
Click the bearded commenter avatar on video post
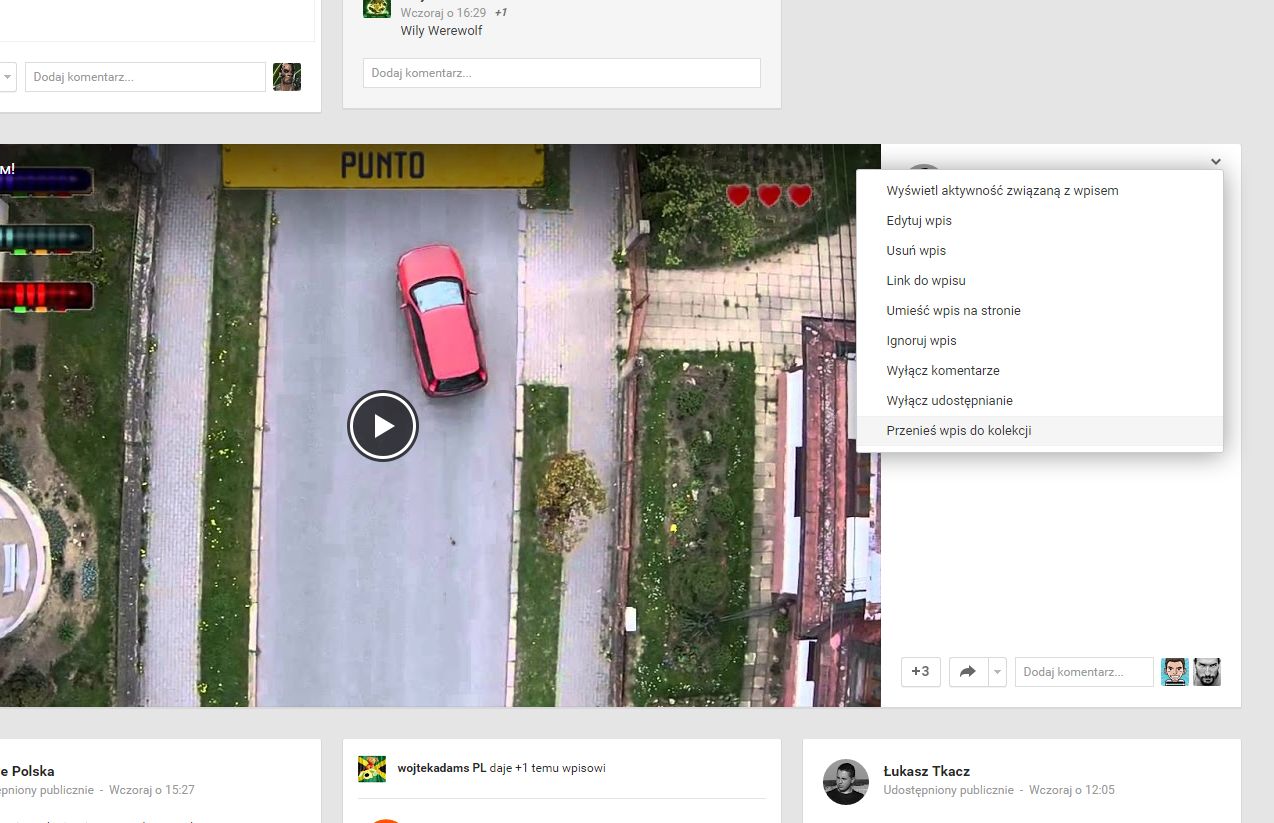1207,672
